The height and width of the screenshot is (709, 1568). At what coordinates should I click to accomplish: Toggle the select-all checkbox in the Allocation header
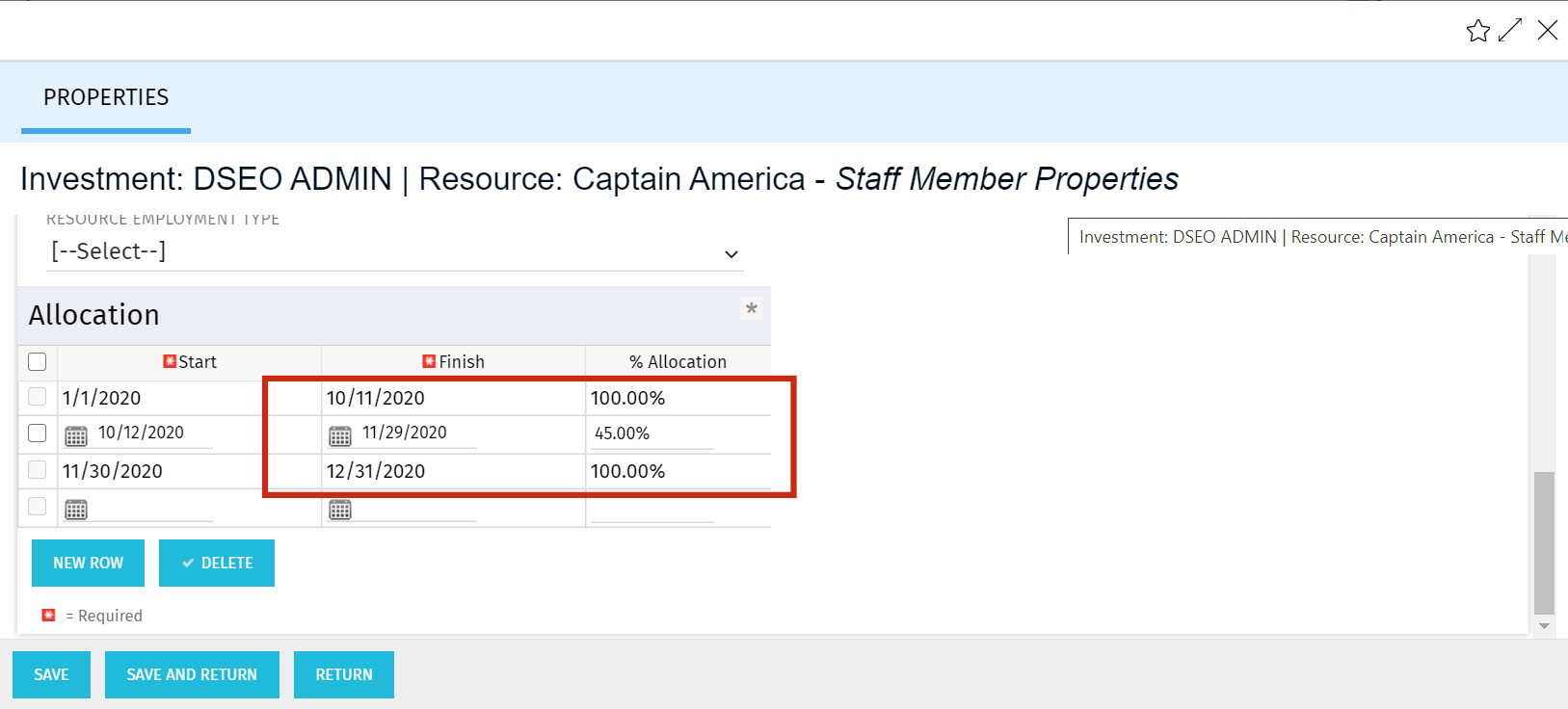[x=38, y=361]
